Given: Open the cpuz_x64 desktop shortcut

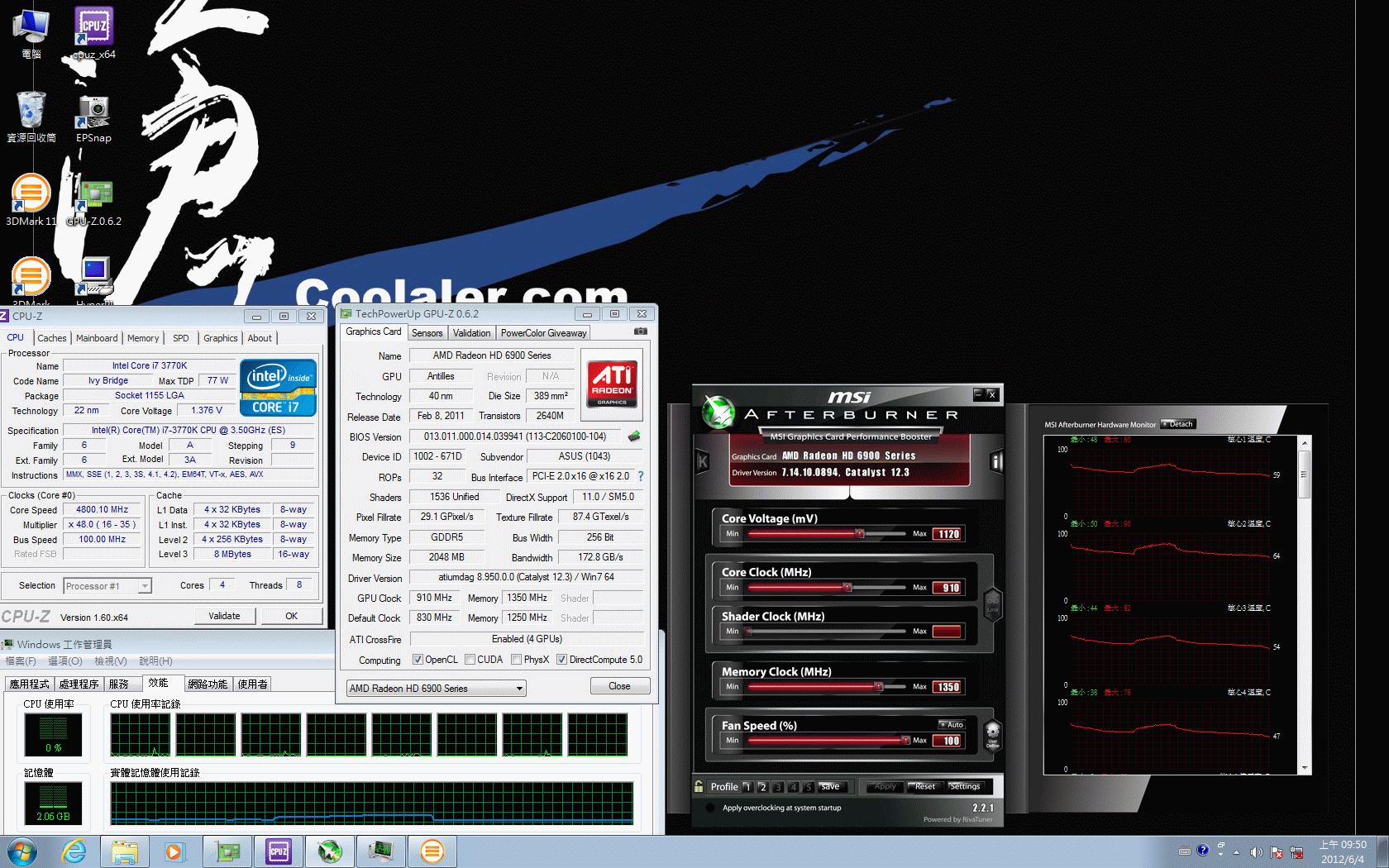Looking at the screenshot, I should pyautogui.click(x=94, y=33).
